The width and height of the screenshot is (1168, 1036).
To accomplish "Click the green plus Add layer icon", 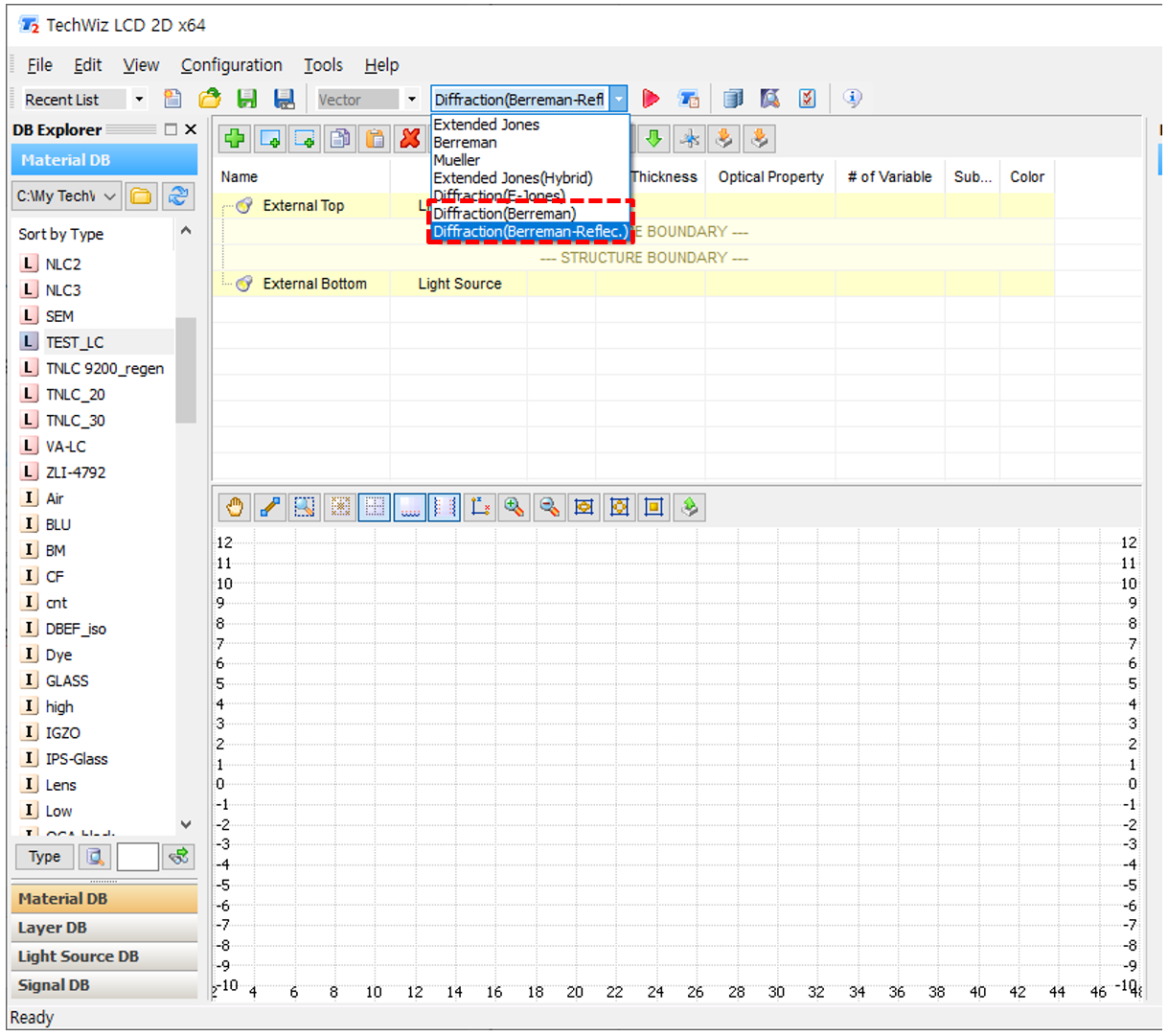I will (x=235, y=139).
